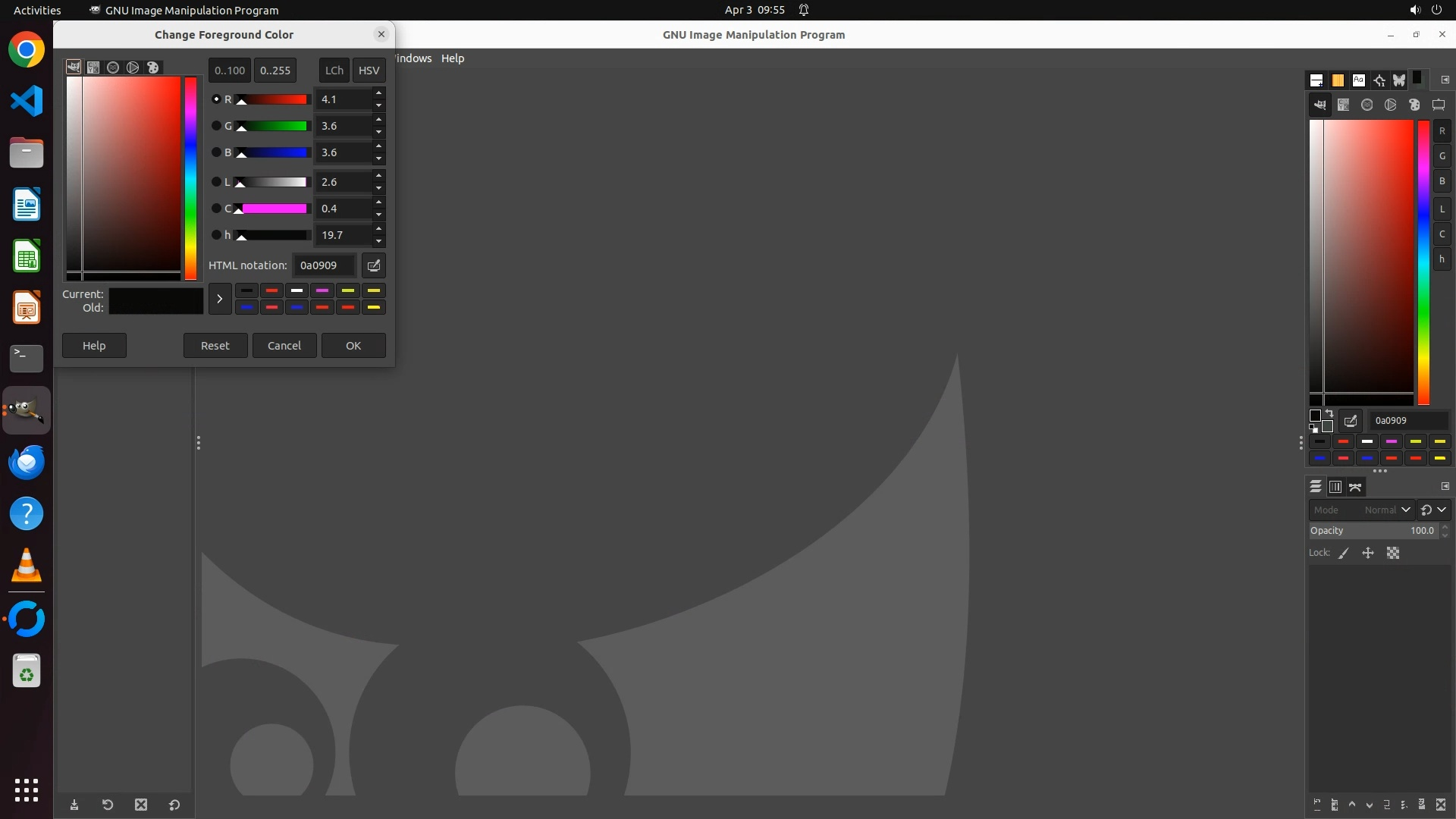Open the Fonts tab in right dock
This screenshot has width=1456, height=819.
[1358, 80]
